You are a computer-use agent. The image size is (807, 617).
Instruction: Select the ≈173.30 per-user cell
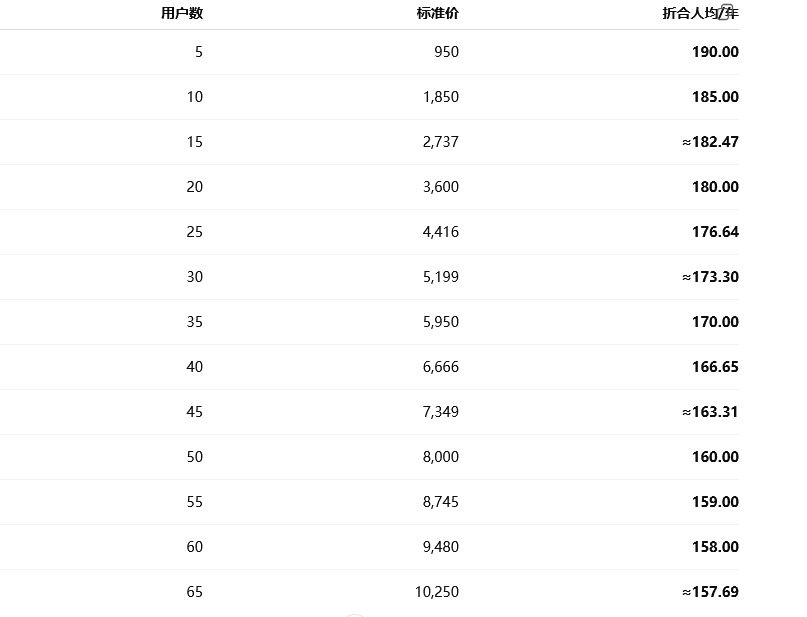click(710, 277)
